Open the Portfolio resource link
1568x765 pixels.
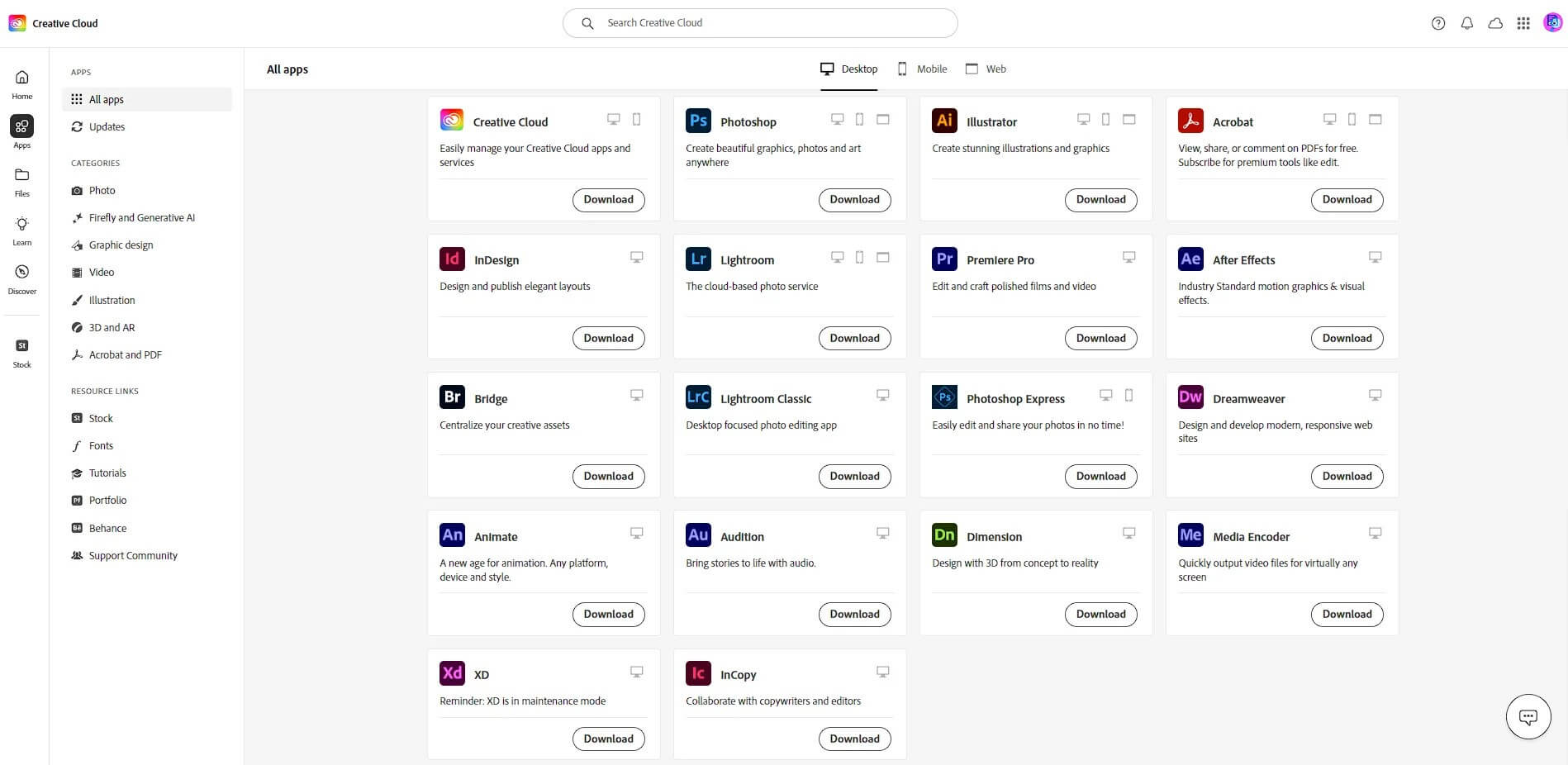pos(147,500)
